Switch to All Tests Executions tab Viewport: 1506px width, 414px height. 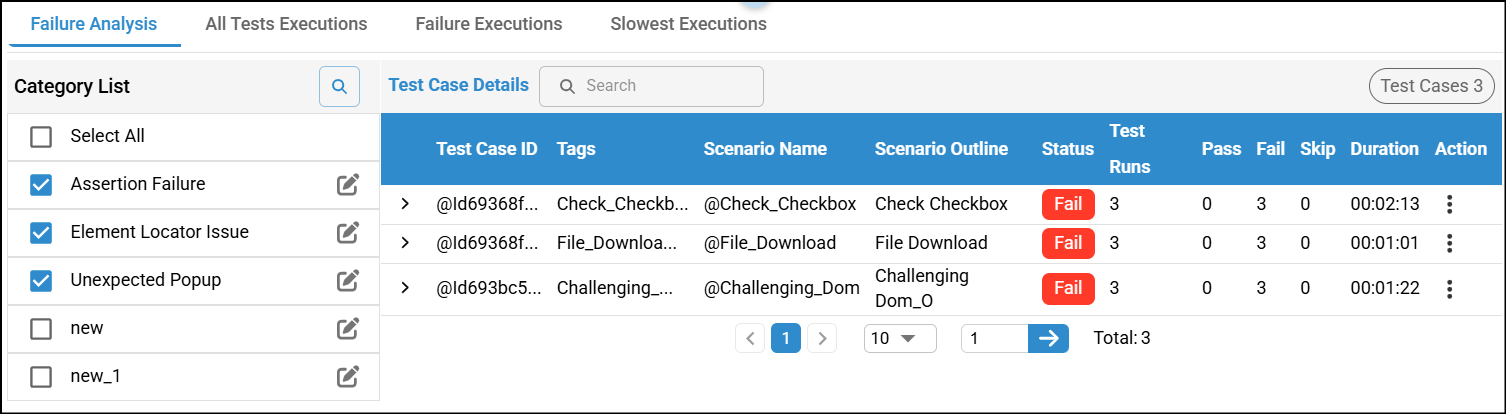(x=286, y=24)
